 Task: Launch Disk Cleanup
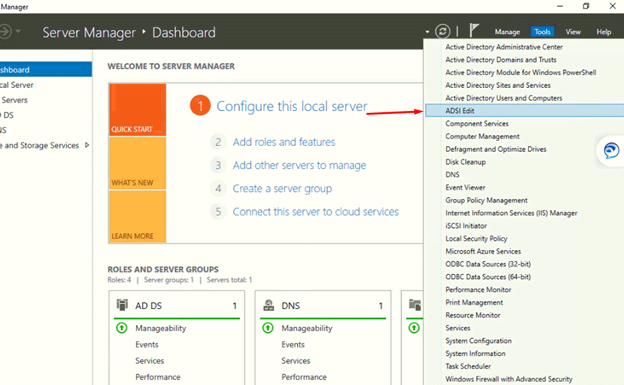point(466,162)
